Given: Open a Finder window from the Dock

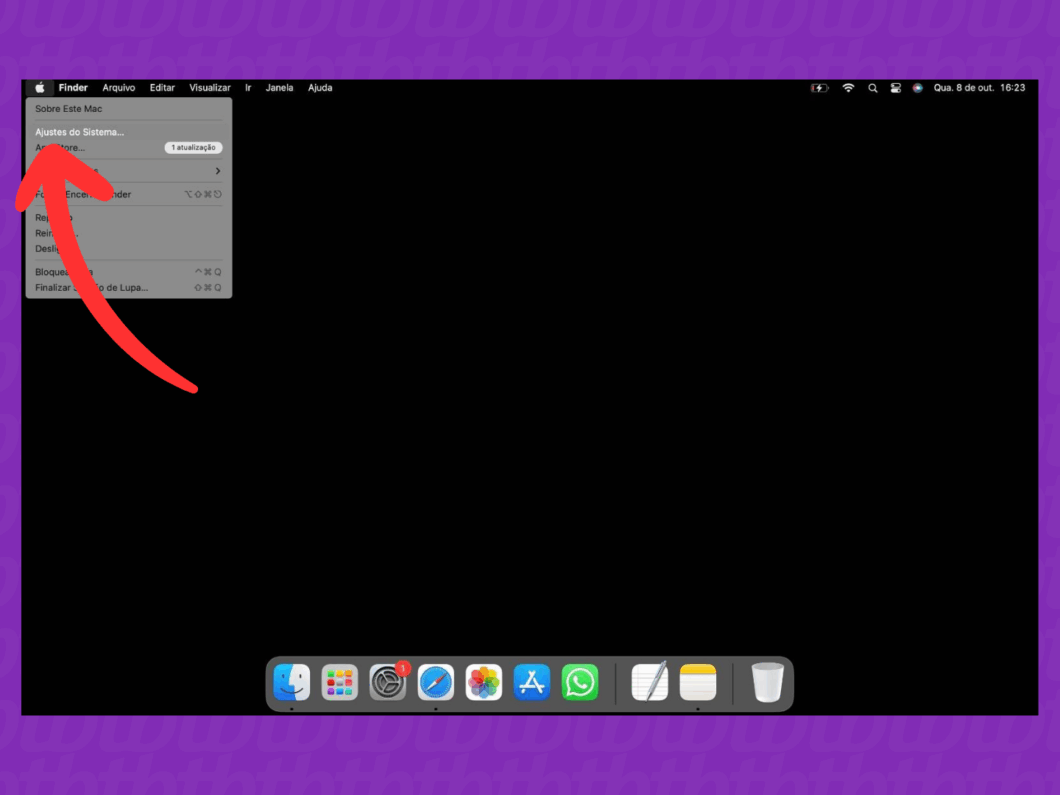Looking at the screenshot, I should (x=291, y=682).
